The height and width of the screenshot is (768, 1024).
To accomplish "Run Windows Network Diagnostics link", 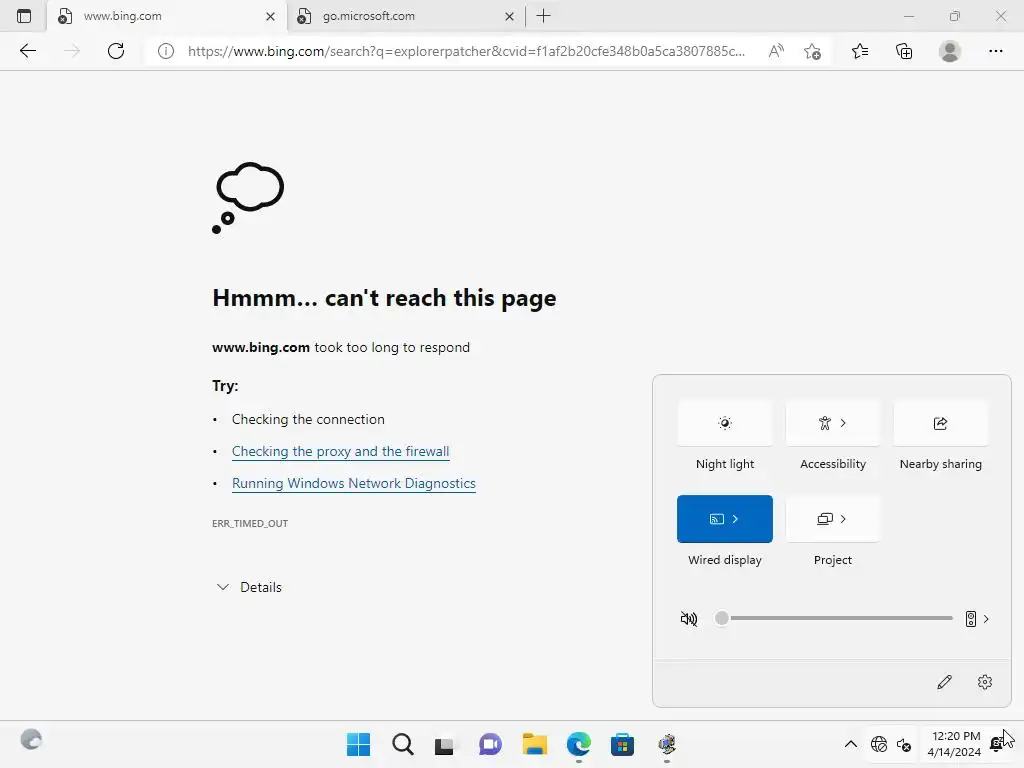I will [353, 483].
